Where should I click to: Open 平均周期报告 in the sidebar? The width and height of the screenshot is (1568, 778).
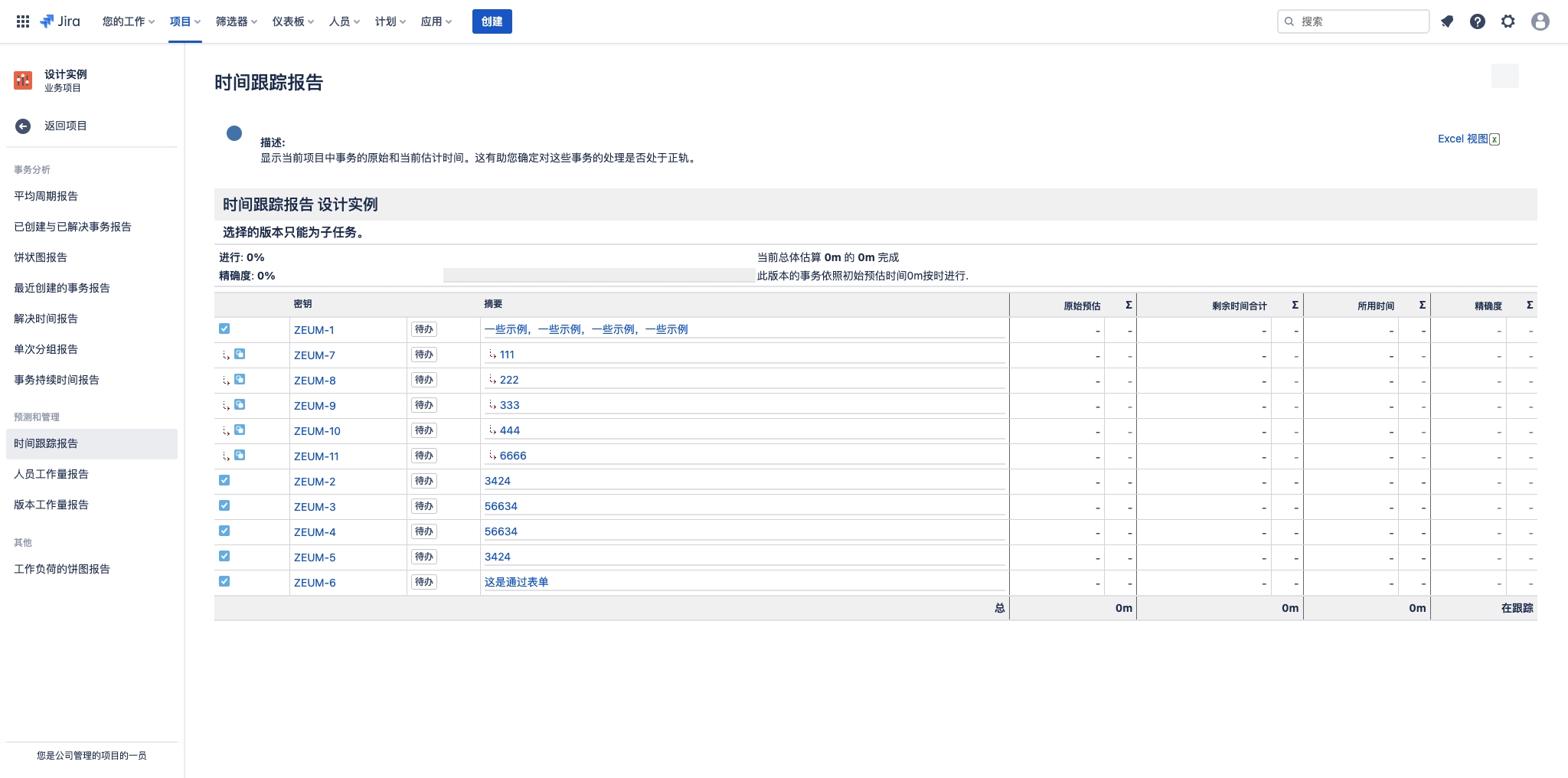[92, 196]
